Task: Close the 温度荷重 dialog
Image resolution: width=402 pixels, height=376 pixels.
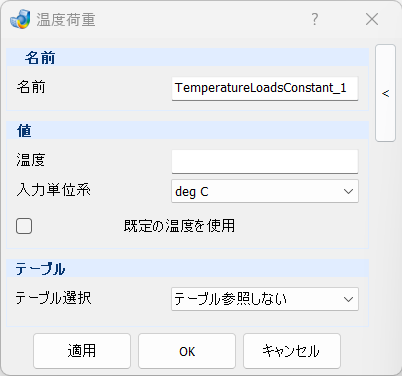Action: coord(372,19)
